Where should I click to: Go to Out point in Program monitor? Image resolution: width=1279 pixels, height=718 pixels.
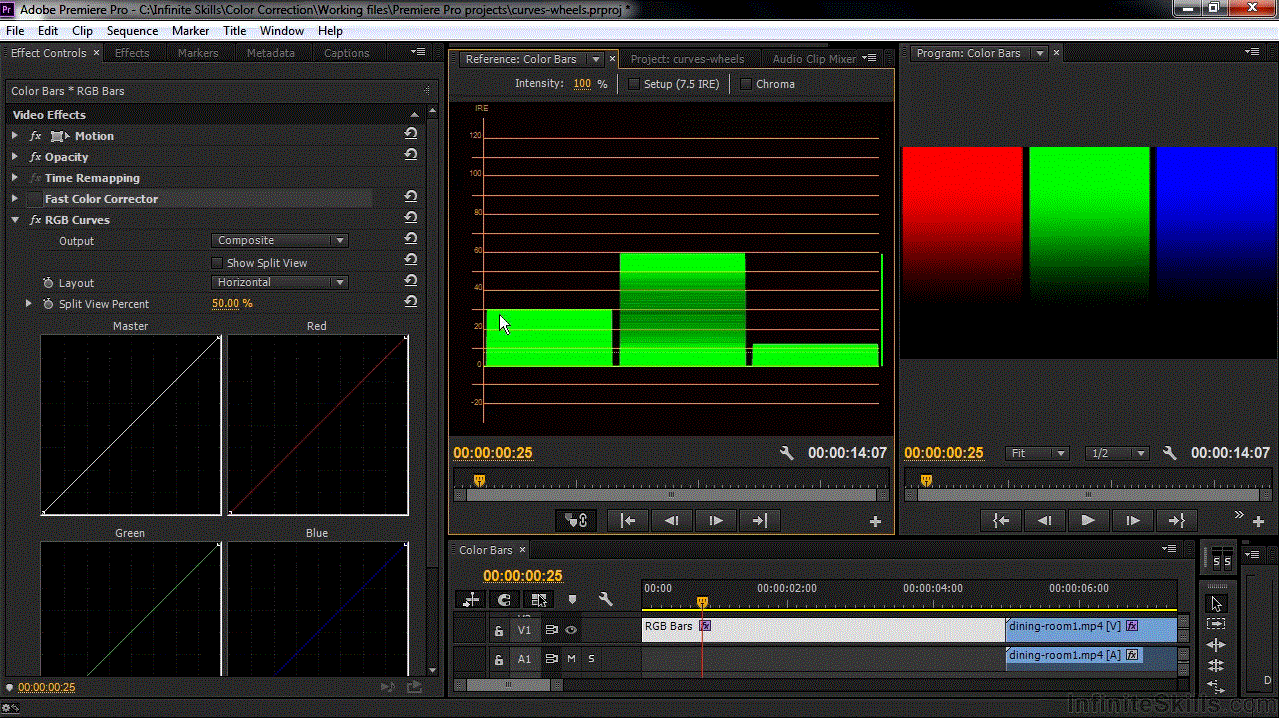(x=1176, y=520)
